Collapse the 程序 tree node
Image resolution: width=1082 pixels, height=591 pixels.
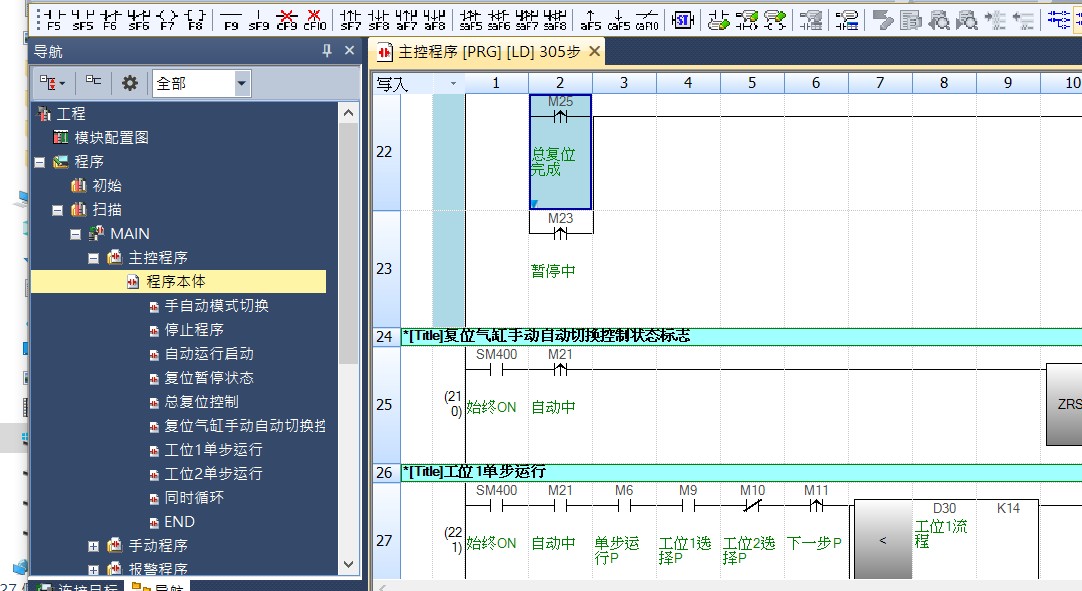pyautogui.click(x=40, y=162)
